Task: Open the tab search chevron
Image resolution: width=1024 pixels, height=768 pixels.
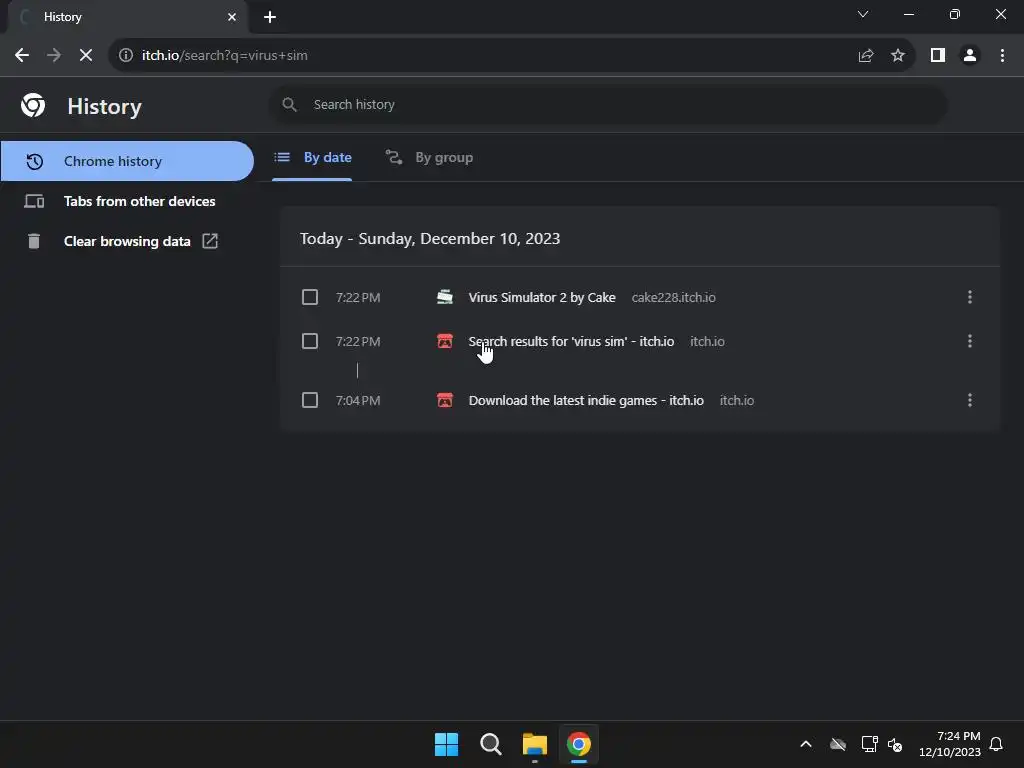Action: coord(863,14)
